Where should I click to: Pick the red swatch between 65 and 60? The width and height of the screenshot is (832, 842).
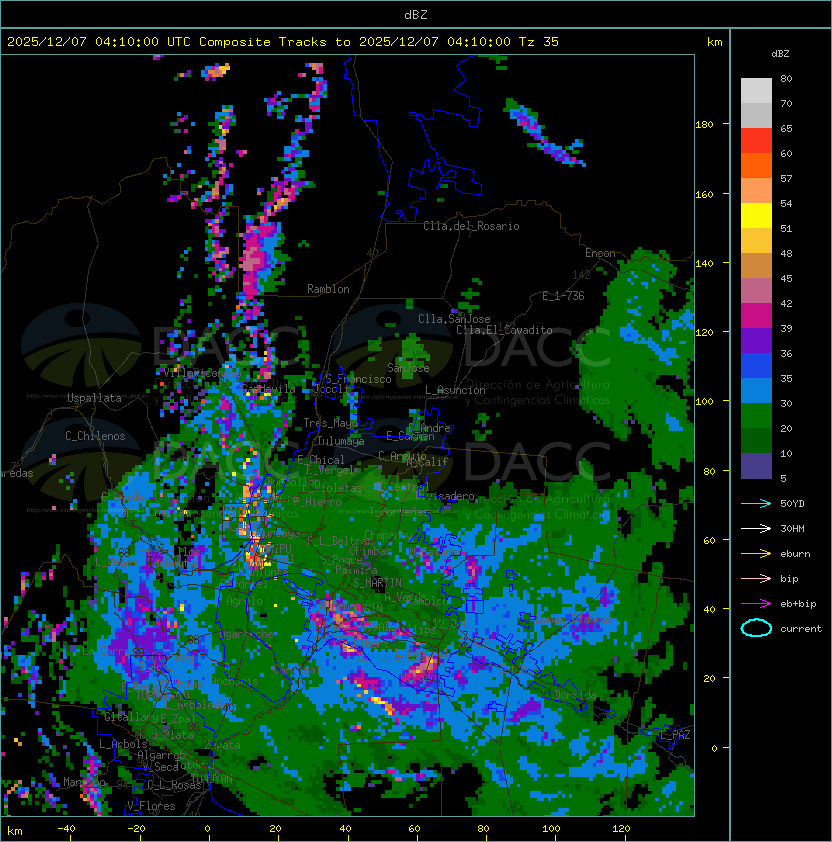[x=756, y=141]
